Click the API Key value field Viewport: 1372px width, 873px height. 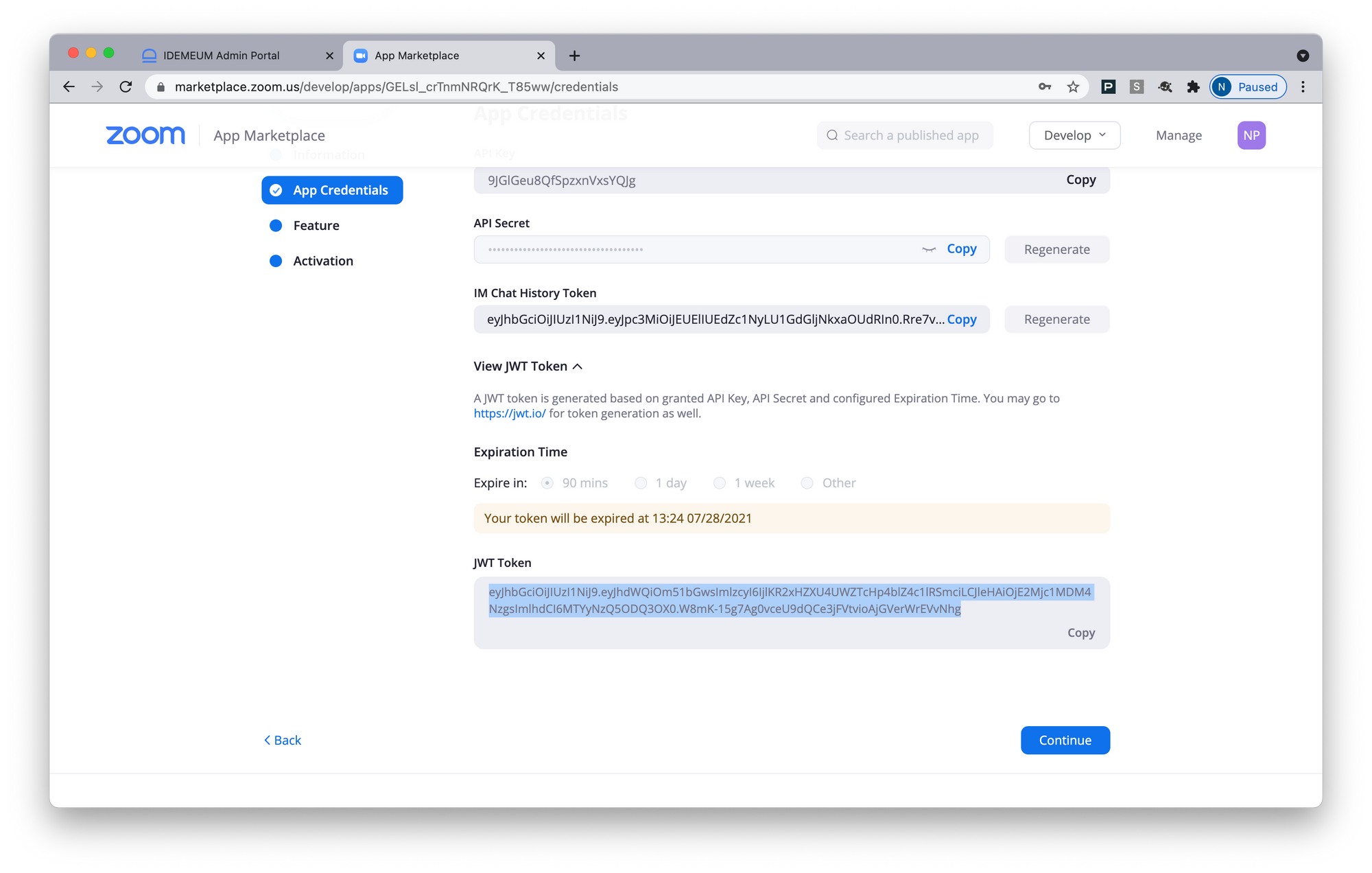pos(792,181)
